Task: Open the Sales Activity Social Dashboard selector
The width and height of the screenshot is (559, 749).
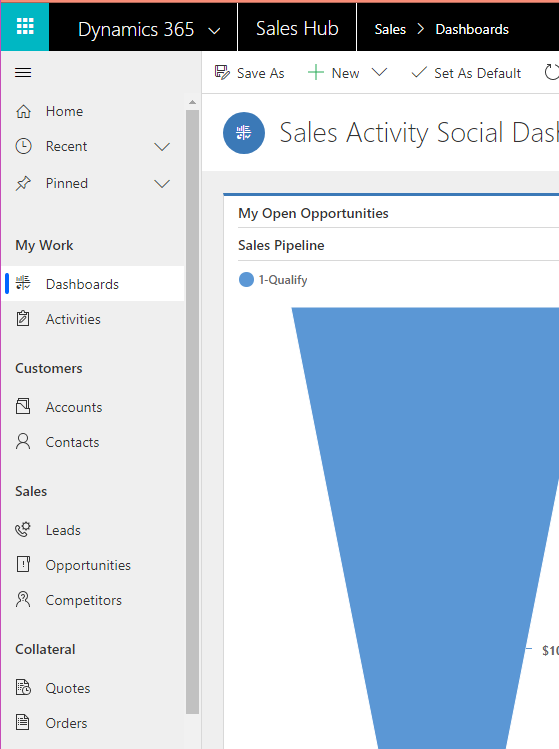Action: pyautogui.click(x=419, y=133)
